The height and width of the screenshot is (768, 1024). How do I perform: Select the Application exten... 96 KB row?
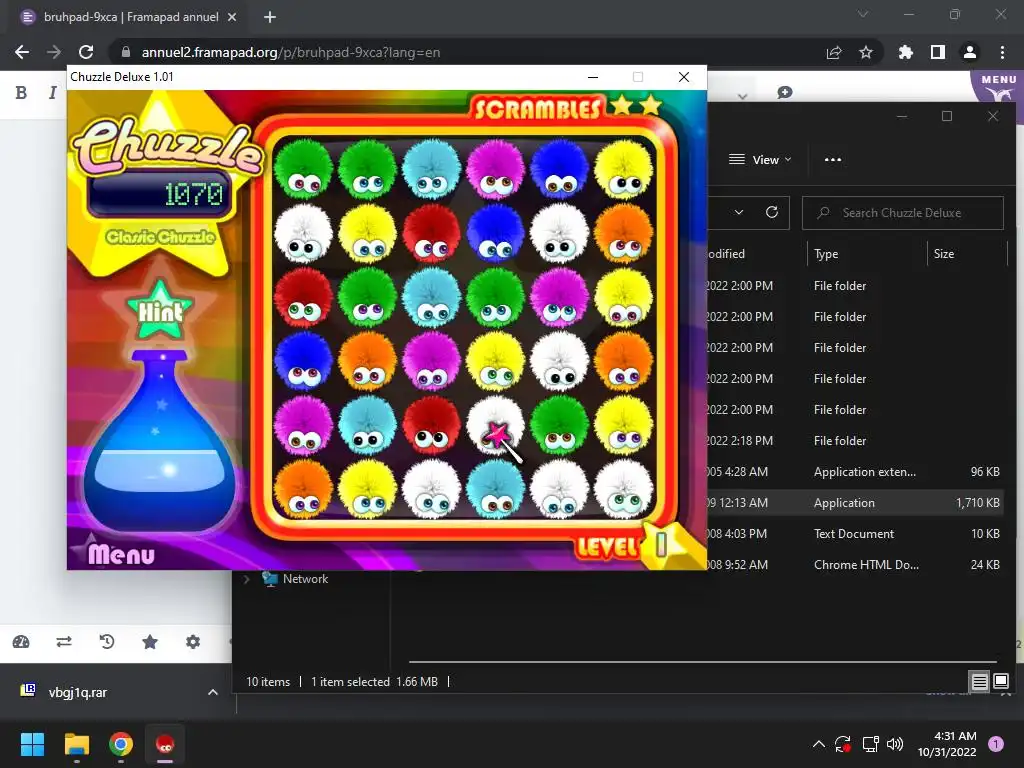pyautogui.click(x=856, y=472)
